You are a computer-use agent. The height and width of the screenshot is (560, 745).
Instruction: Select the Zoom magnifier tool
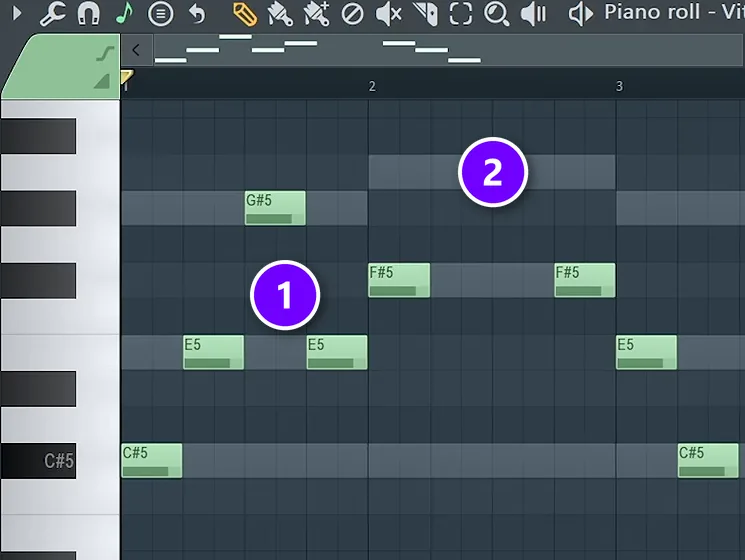(x=496, y=14)
